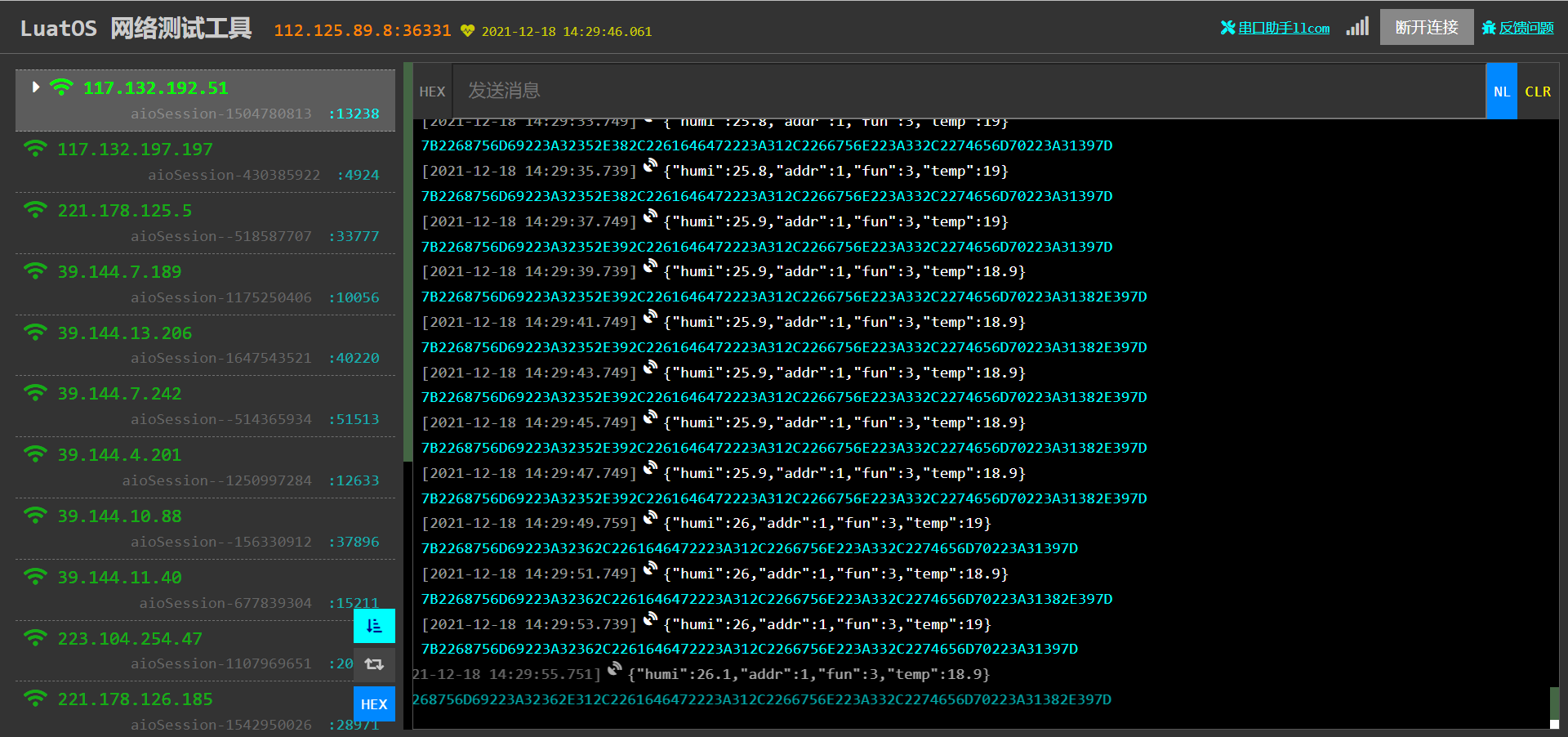Open the 串口助手llcom link

pyautogui.click(x=1275, y=28)
